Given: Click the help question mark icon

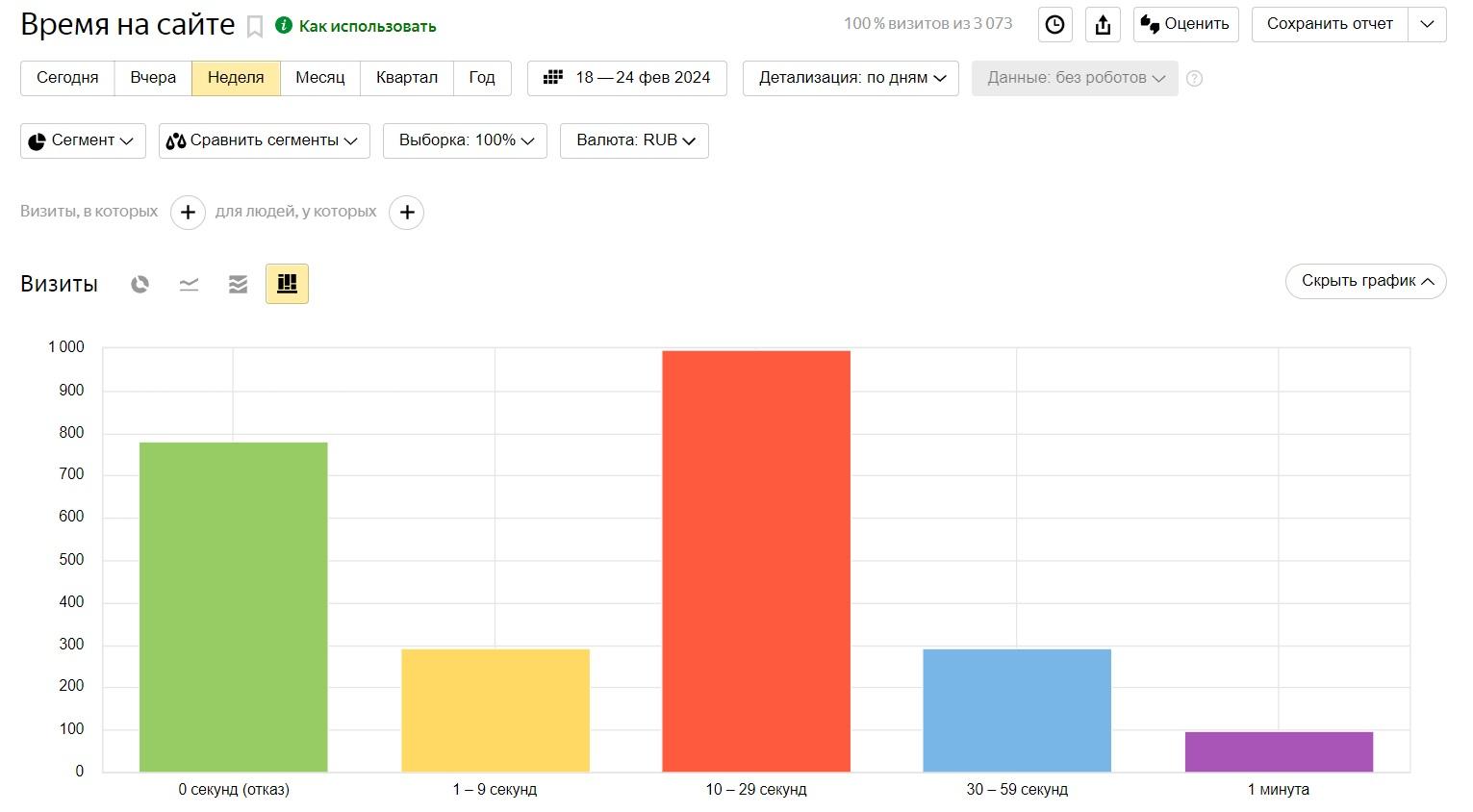Looking at the screenshot, I should [1194, 79].
